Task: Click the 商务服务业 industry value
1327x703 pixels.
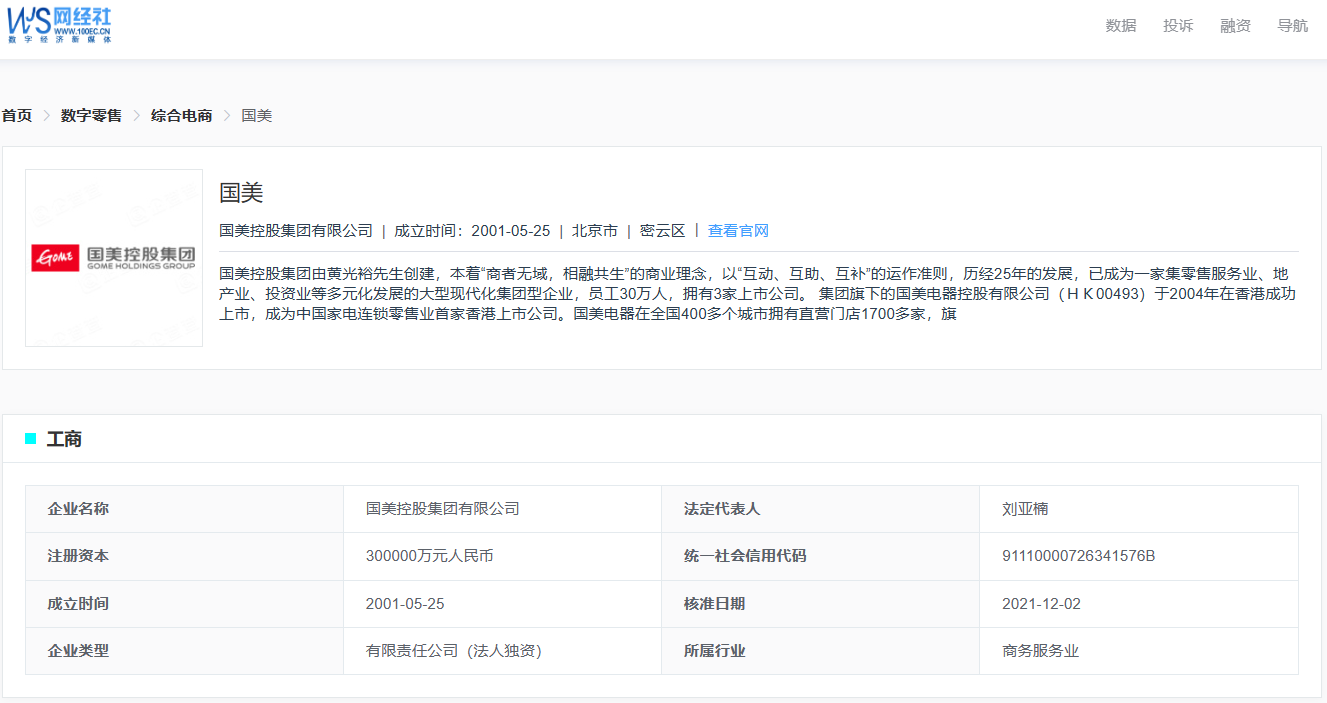Action: [1040, 651]
